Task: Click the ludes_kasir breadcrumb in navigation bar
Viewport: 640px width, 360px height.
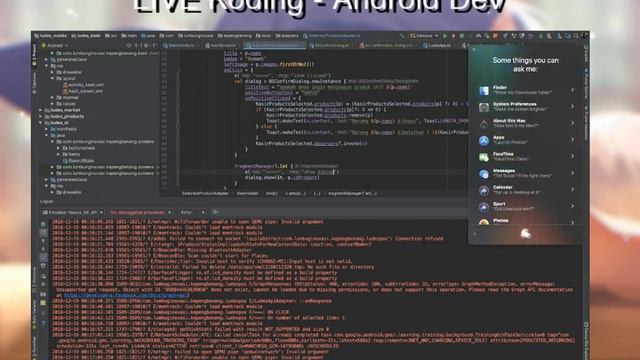Action: click(x=86, y=36)
